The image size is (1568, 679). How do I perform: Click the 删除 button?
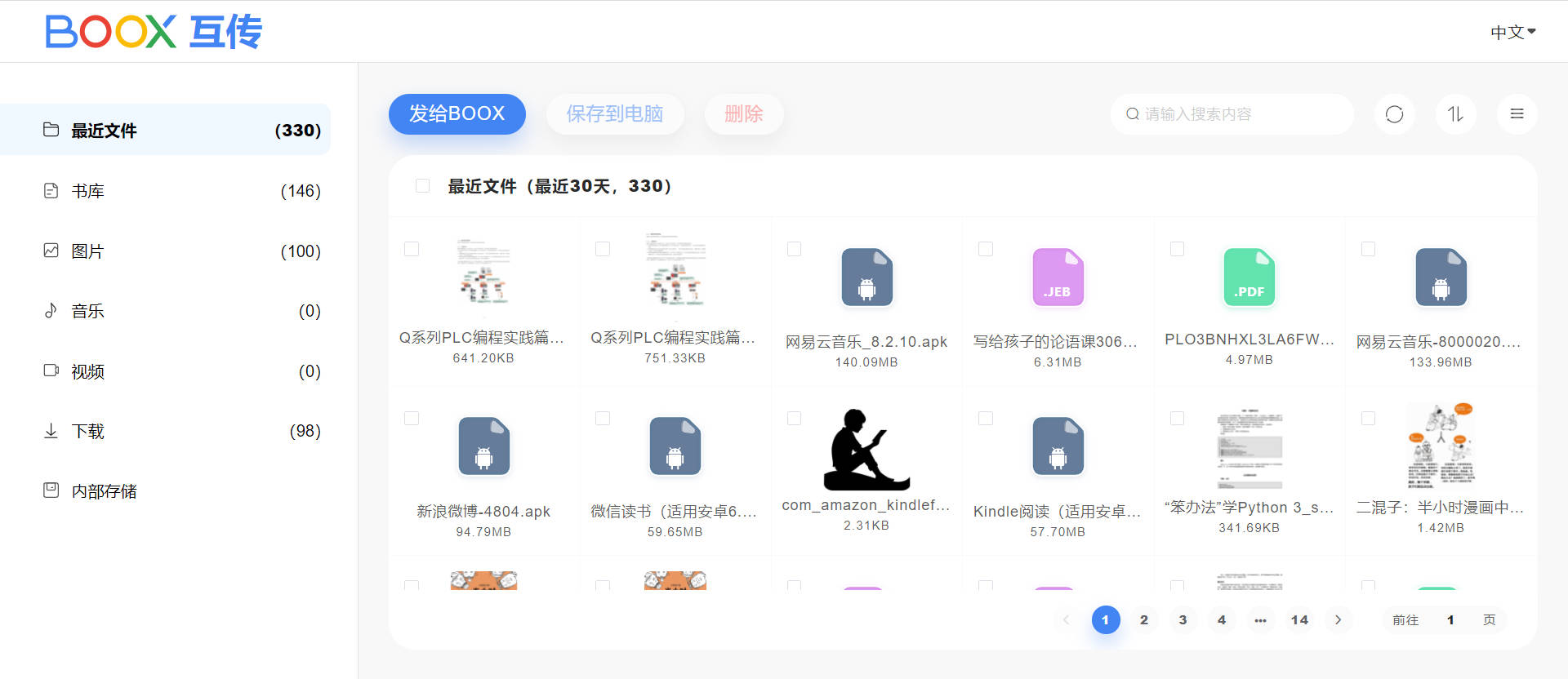point(744,114)
